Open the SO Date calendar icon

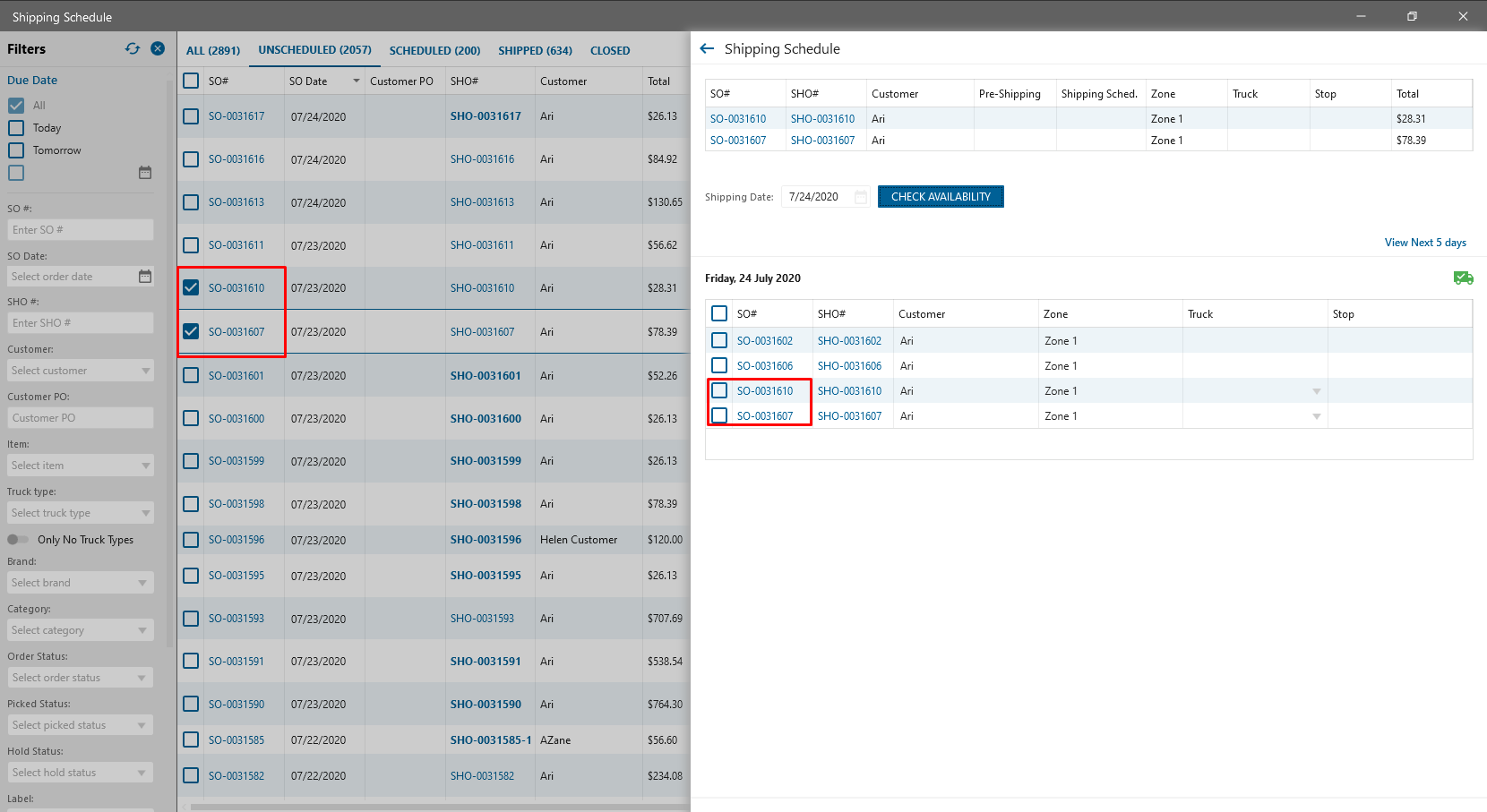click(145, 277)
